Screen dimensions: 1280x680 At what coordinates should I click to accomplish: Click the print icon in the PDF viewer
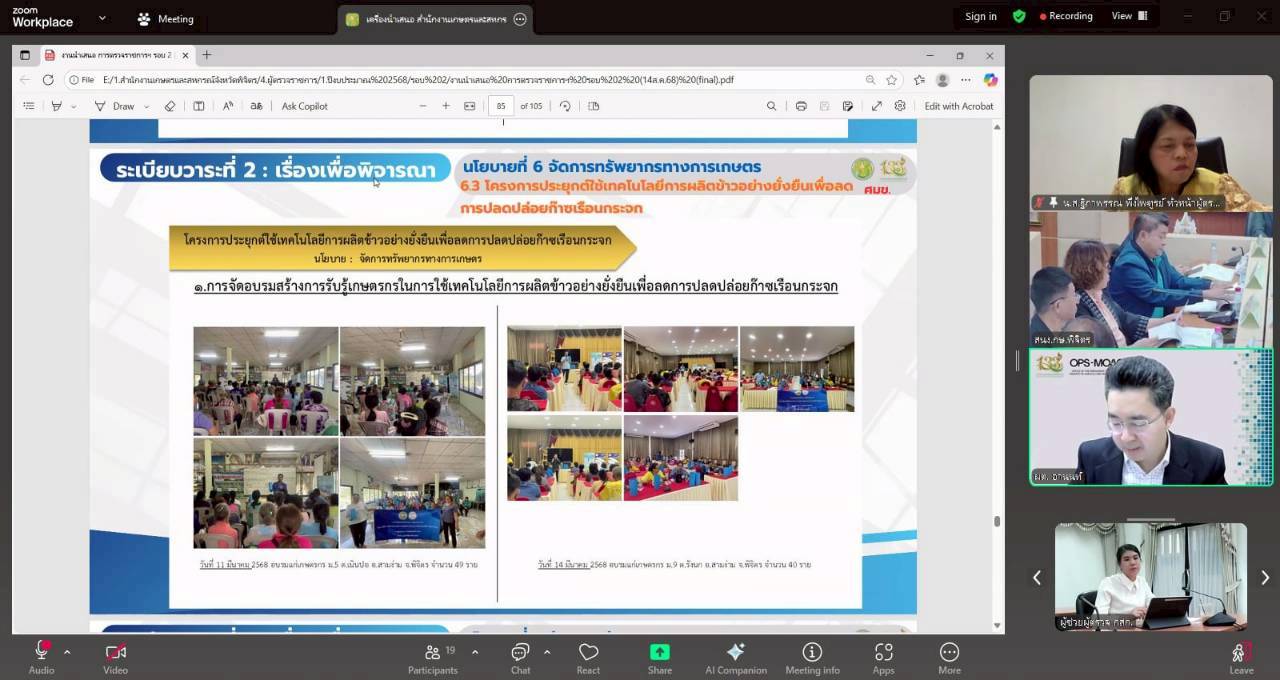(801, 106)
